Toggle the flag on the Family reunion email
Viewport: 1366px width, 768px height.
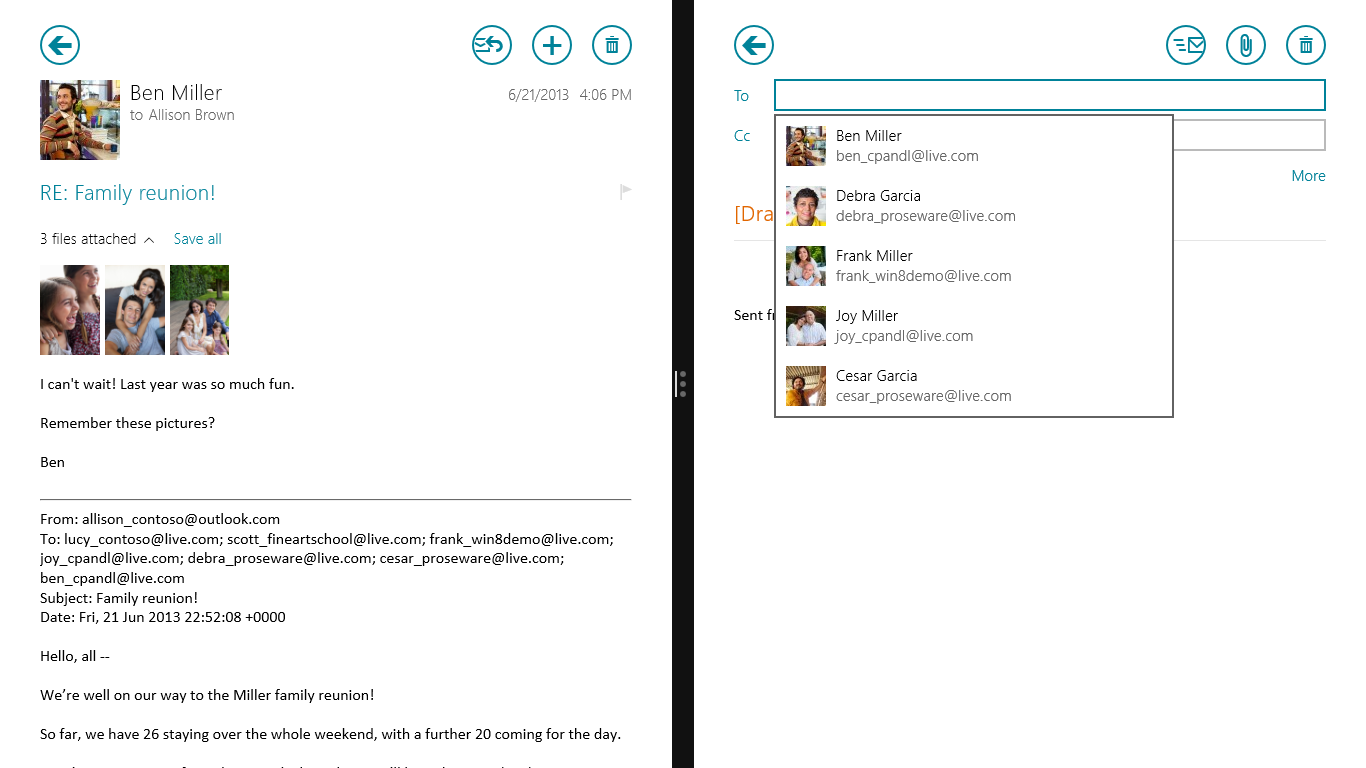[625, 192]
